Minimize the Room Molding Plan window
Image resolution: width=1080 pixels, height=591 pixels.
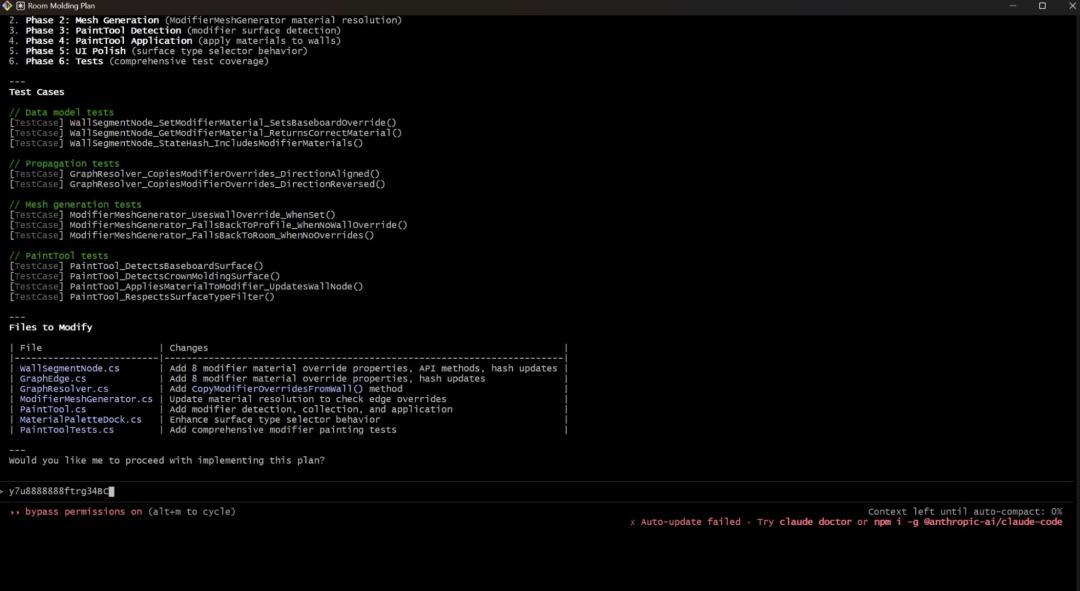[x=1012, y=6]
